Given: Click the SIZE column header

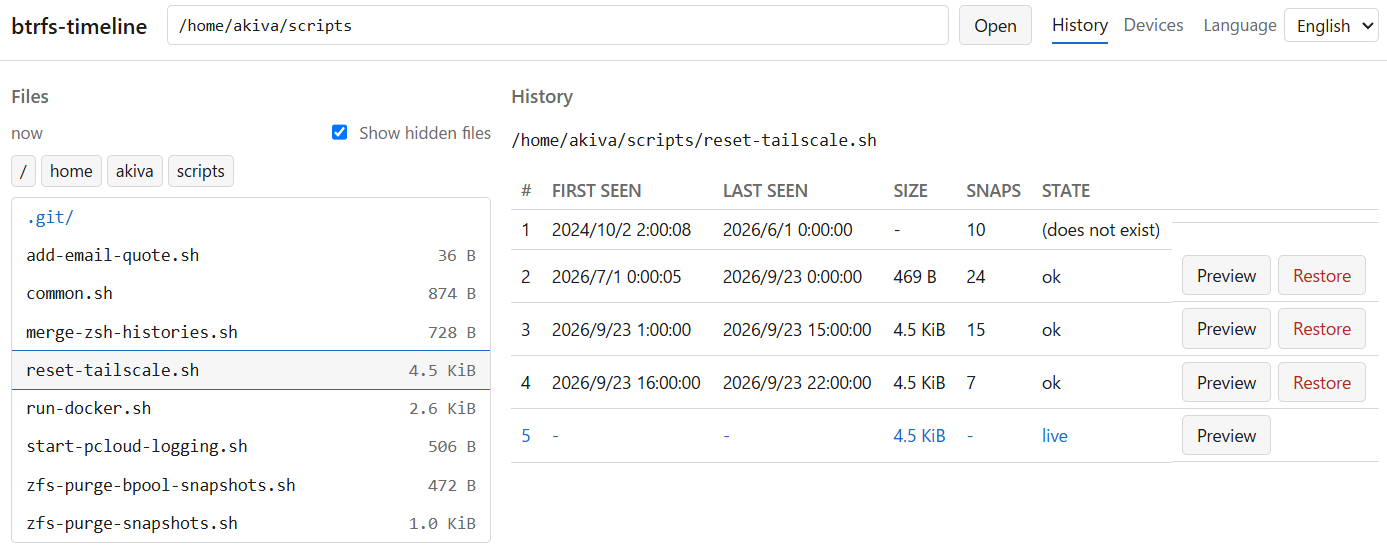Looking at the screenshot, I should point(911,191).
